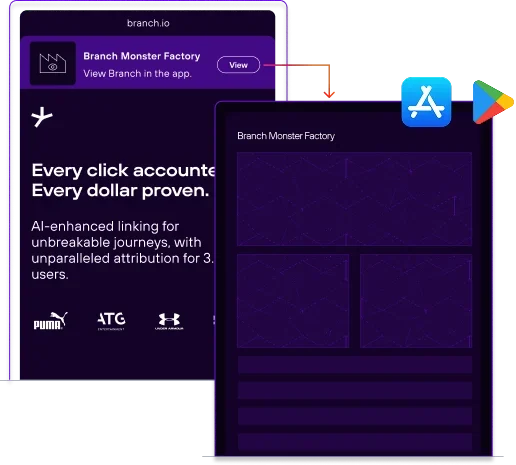Screen dimensions: 516x465
Task: Click the ATG Entertainment logo
Action: click(x=111, y=321)
